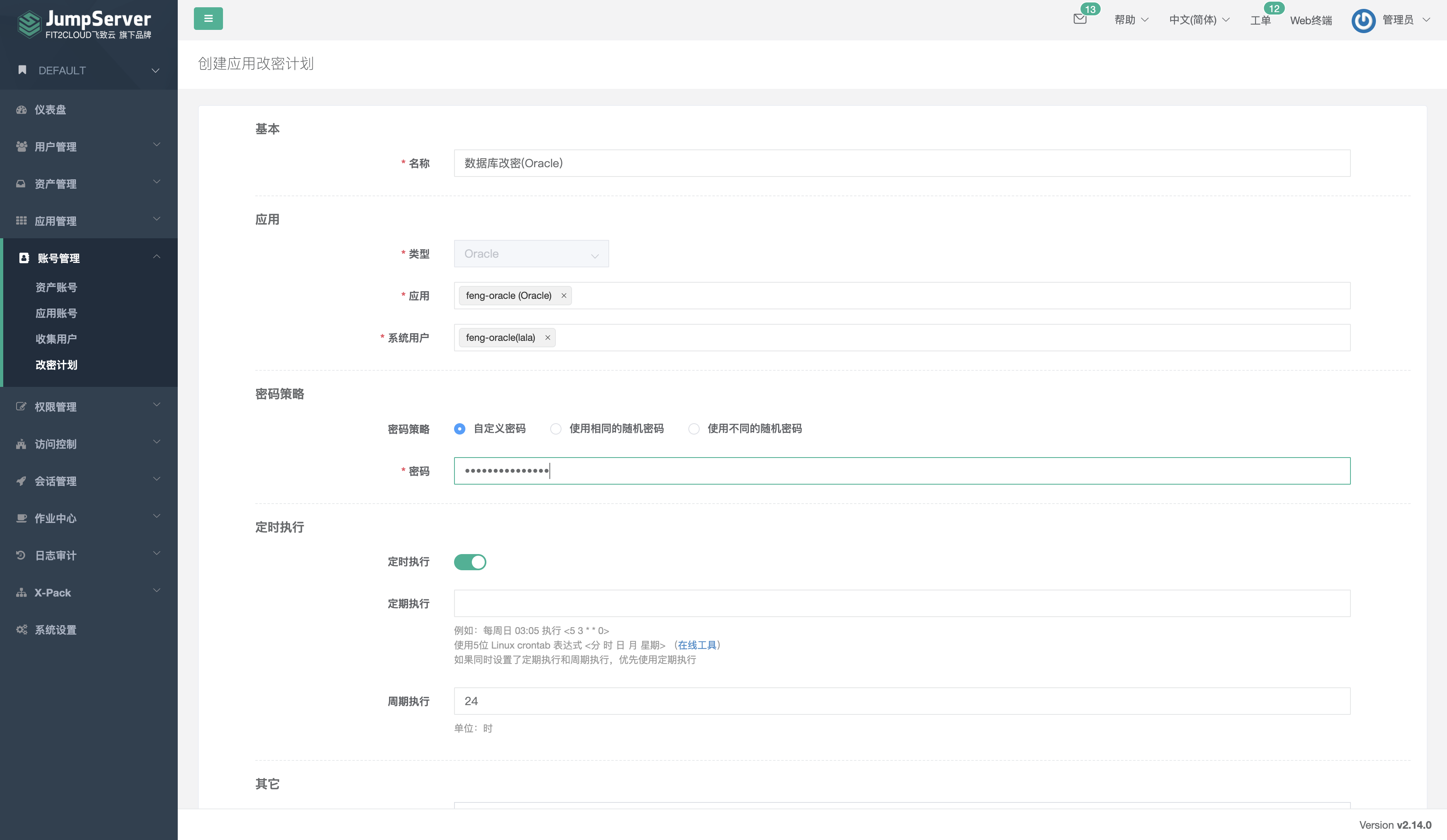Click the JumpServer logo
Viewport: 1447px width, 840px height.
click(84, 25)
